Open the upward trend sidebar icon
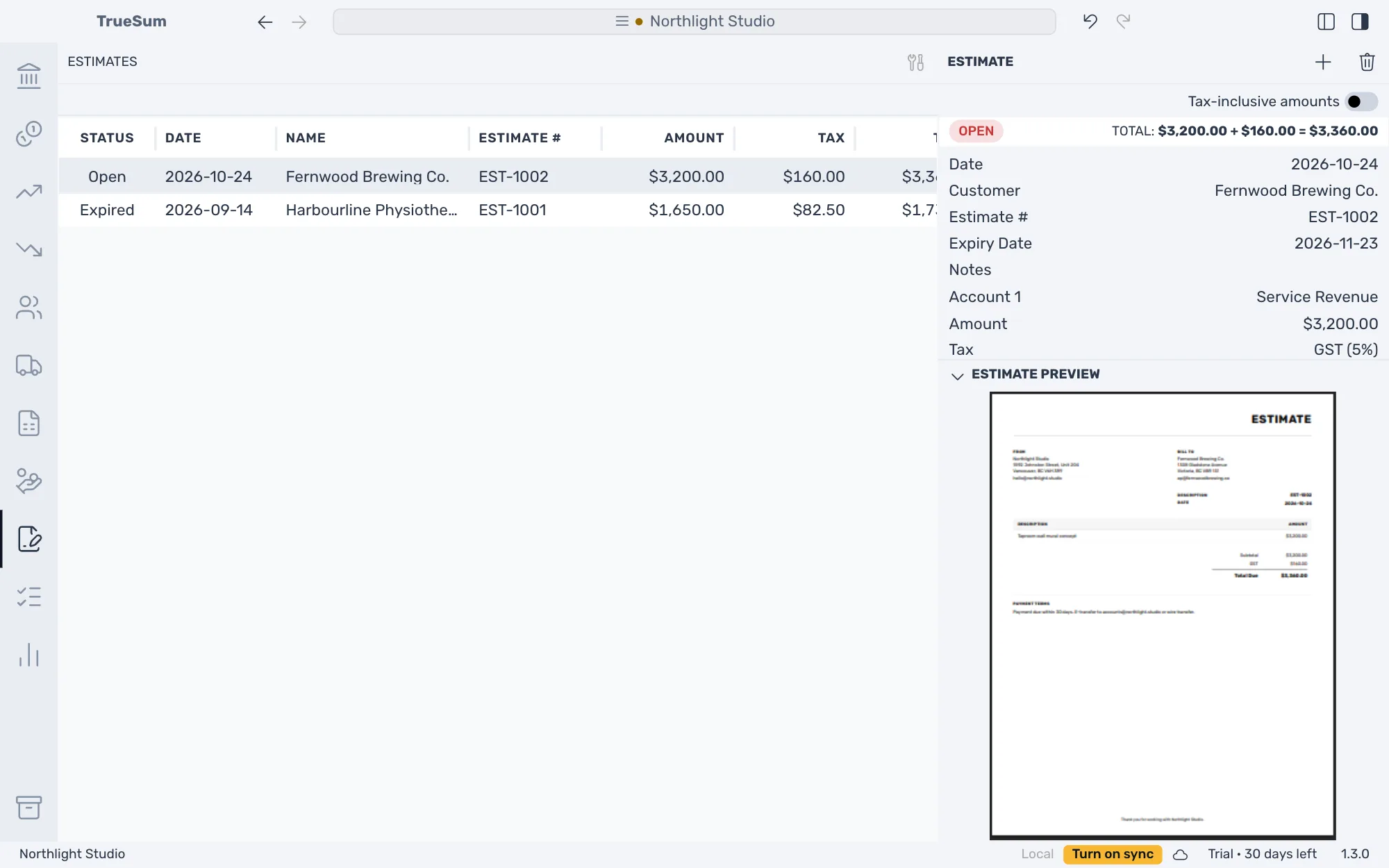 coord(28,191)
